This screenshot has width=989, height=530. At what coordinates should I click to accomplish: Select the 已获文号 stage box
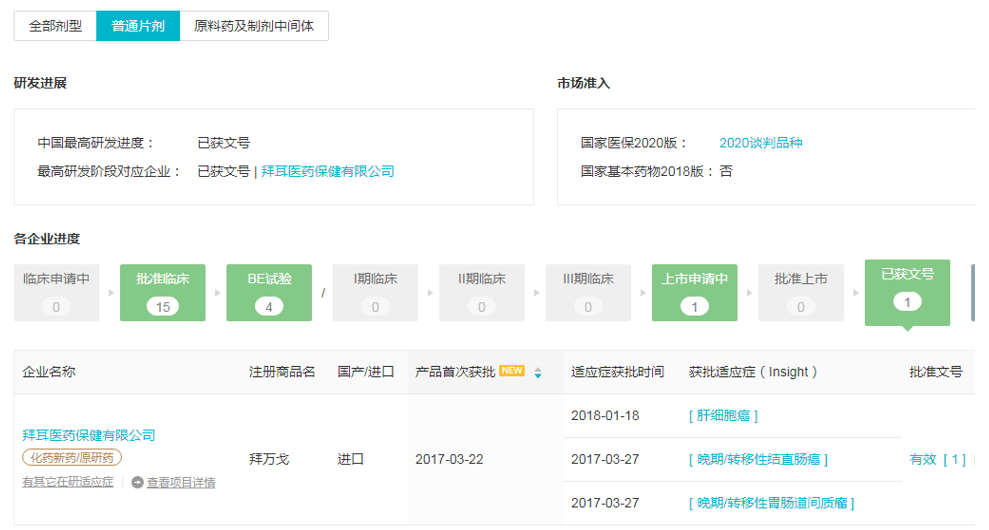click(x=907, y=288)
